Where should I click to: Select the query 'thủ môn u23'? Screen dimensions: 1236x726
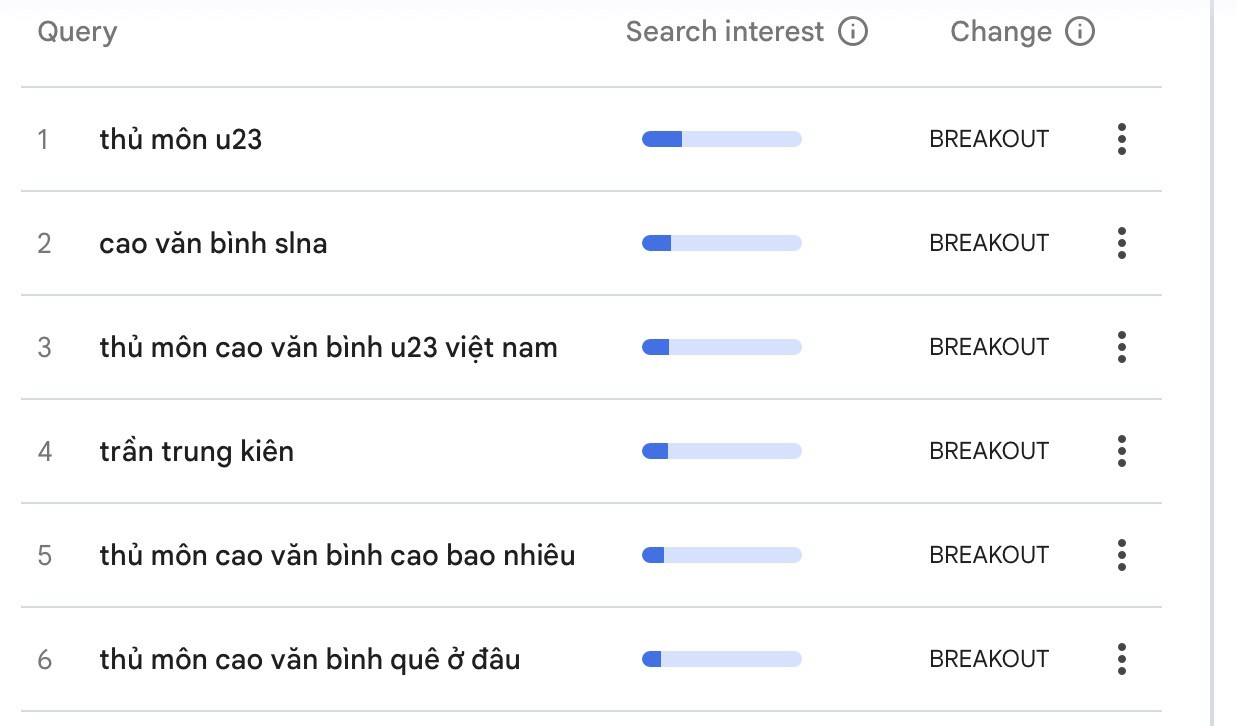pyautogui.click(x=181, y=139)
